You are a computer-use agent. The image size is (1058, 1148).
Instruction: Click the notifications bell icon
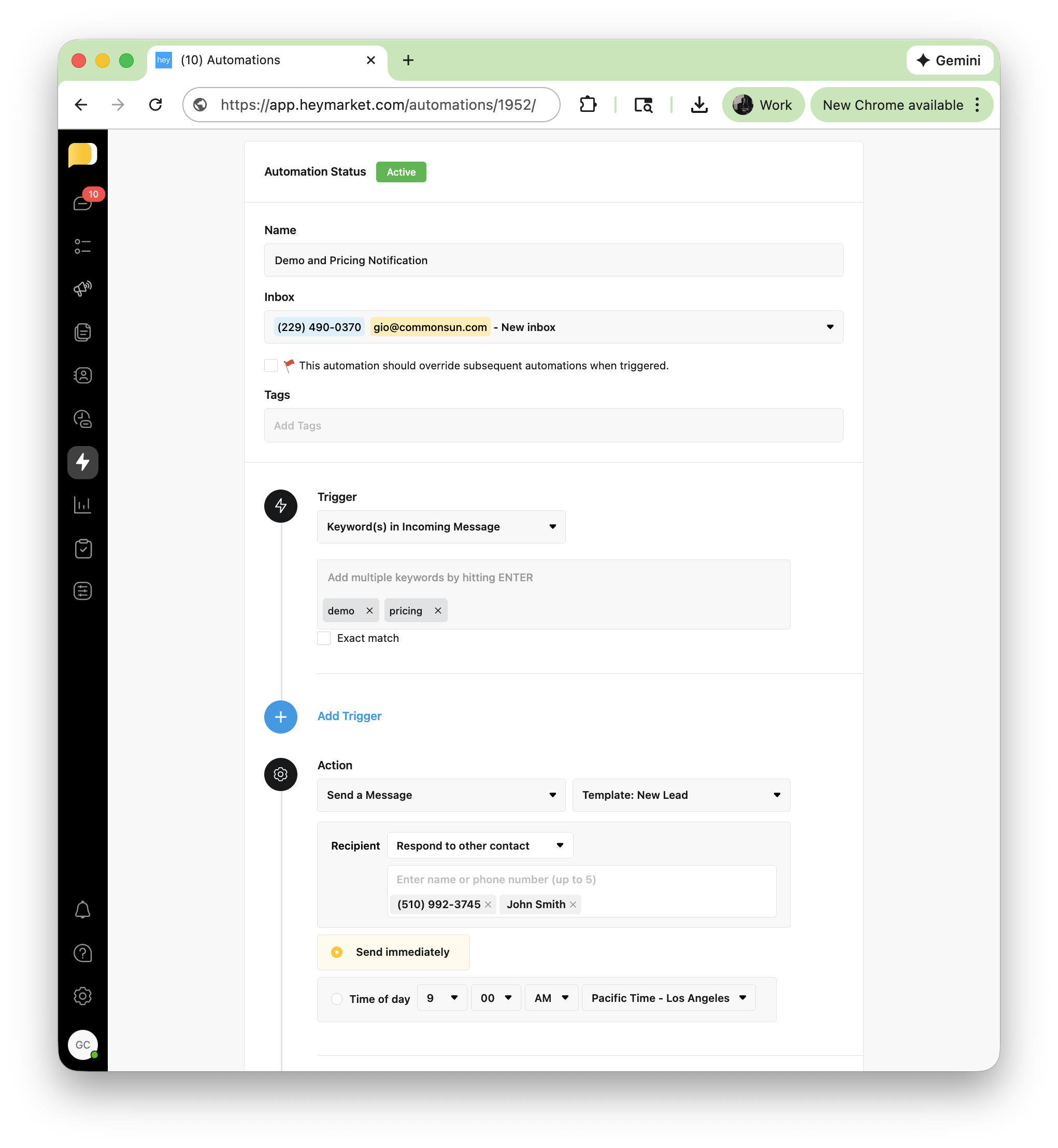click(83, 910)
